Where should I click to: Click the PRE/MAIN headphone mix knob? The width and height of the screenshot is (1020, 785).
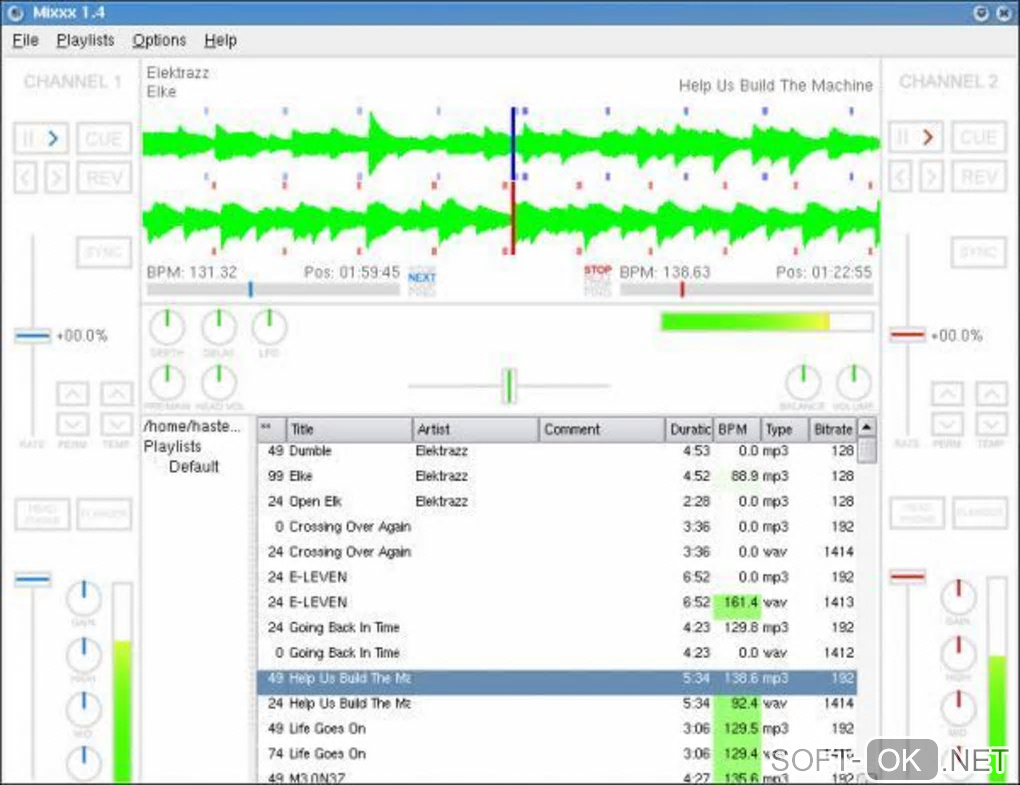(x=167, y=382)
